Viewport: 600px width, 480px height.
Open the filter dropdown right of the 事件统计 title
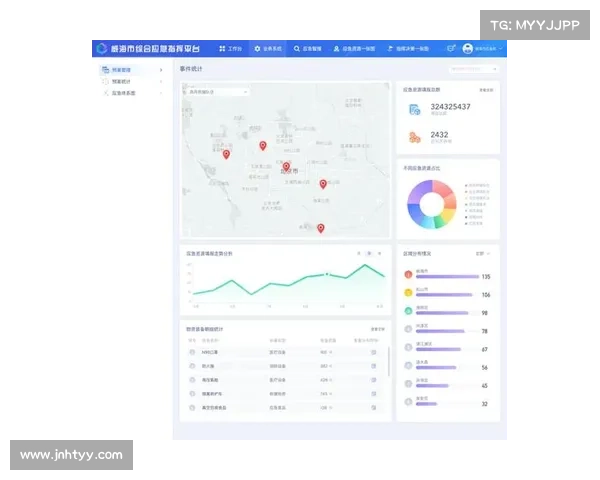tap(474, 70)
